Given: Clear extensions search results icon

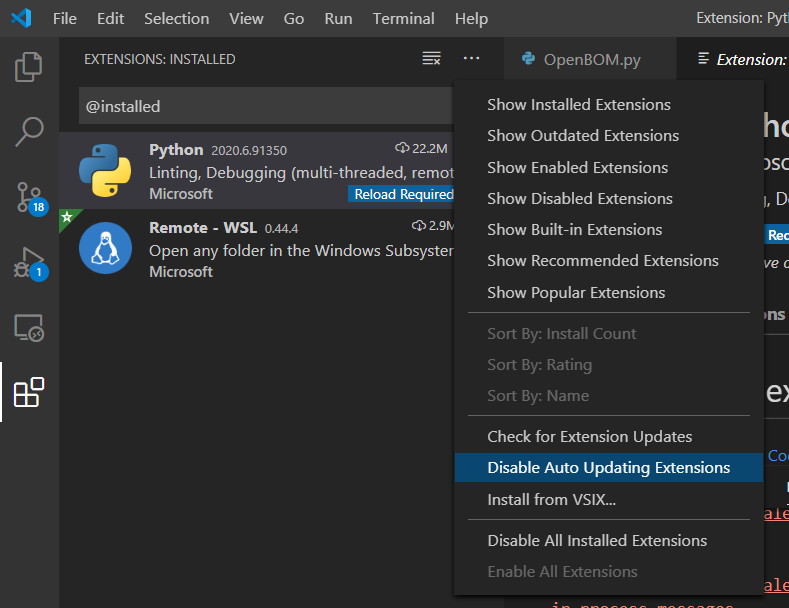Looking at the screenshot, I should click(431, 59).
